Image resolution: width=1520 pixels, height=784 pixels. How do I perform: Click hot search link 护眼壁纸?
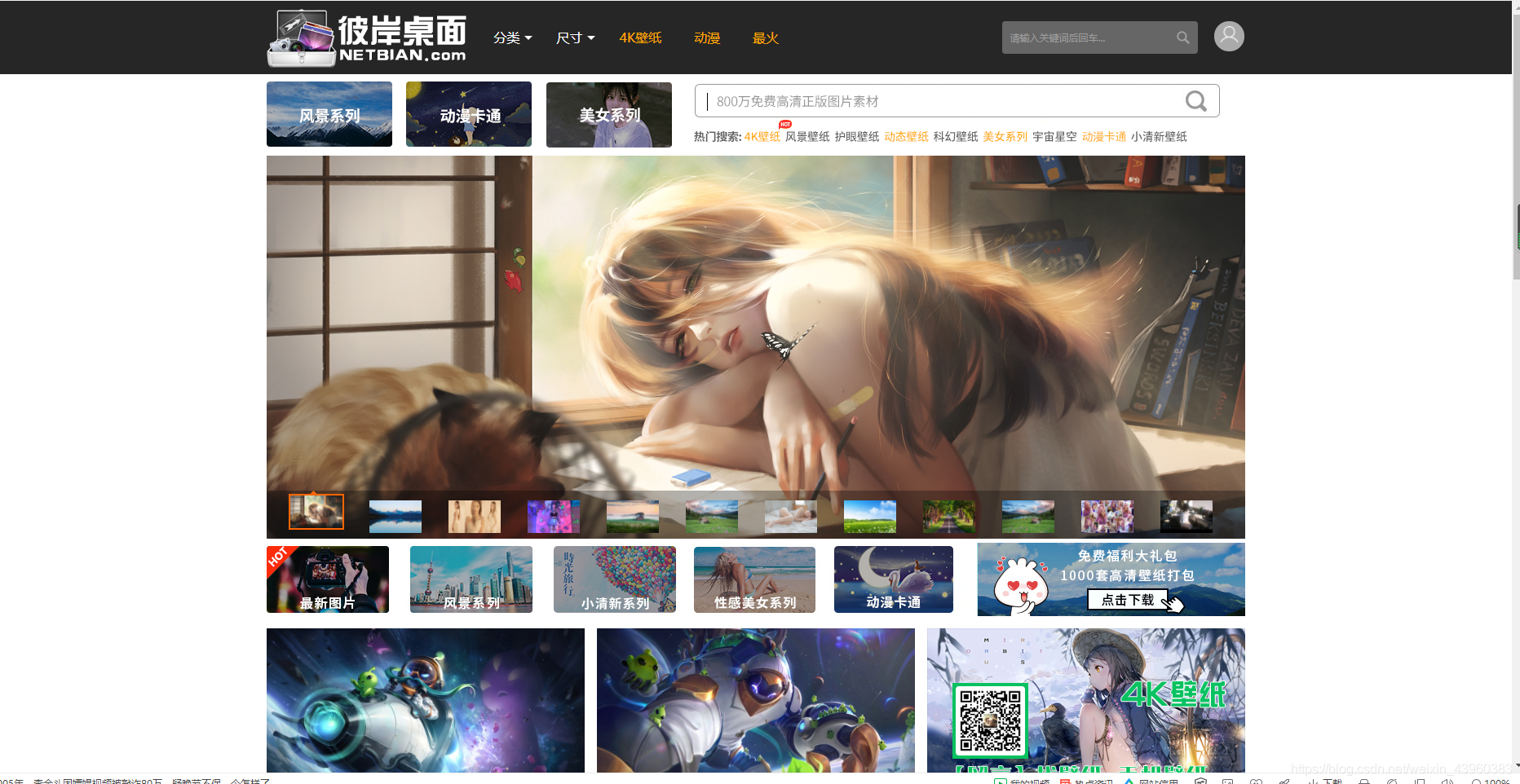(x=857, y=136)
